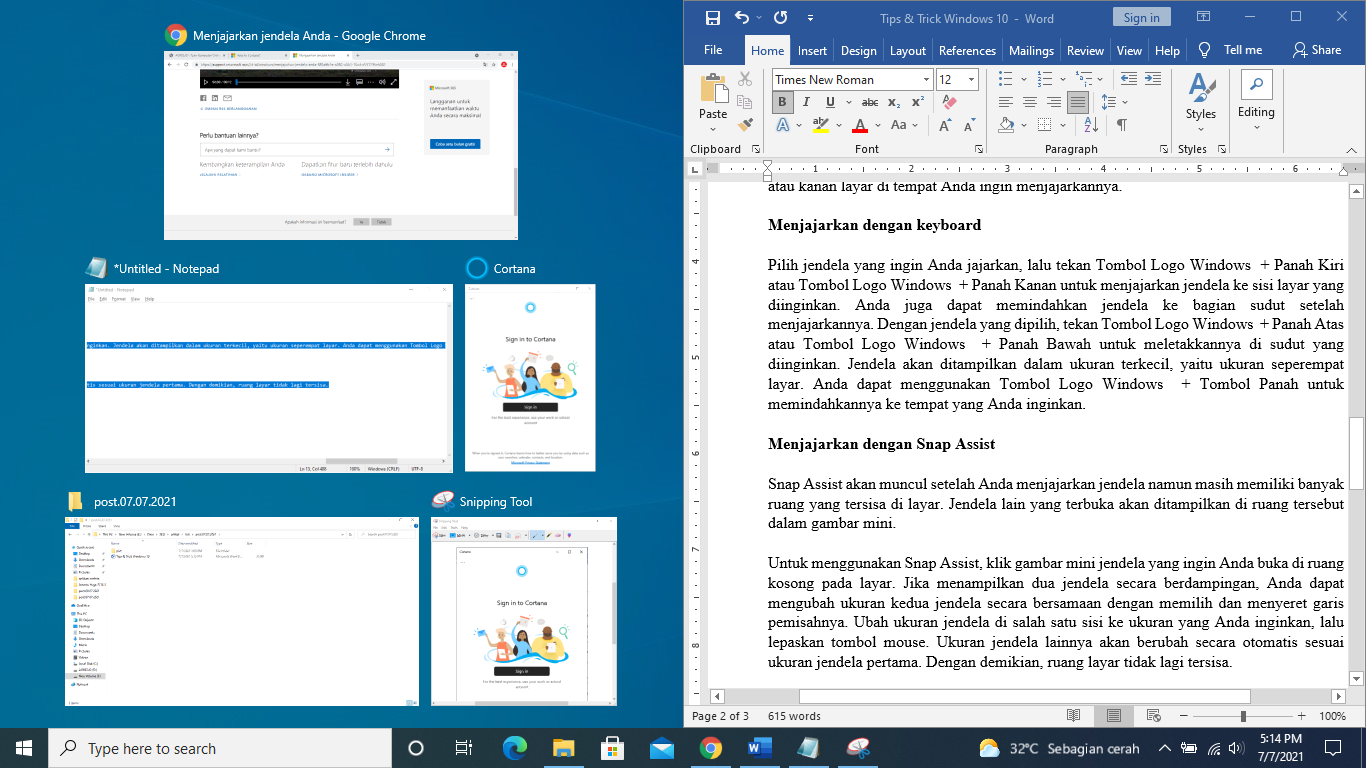Align text right
Viewport: 1366px width, 768px height.
point(1054,102)
